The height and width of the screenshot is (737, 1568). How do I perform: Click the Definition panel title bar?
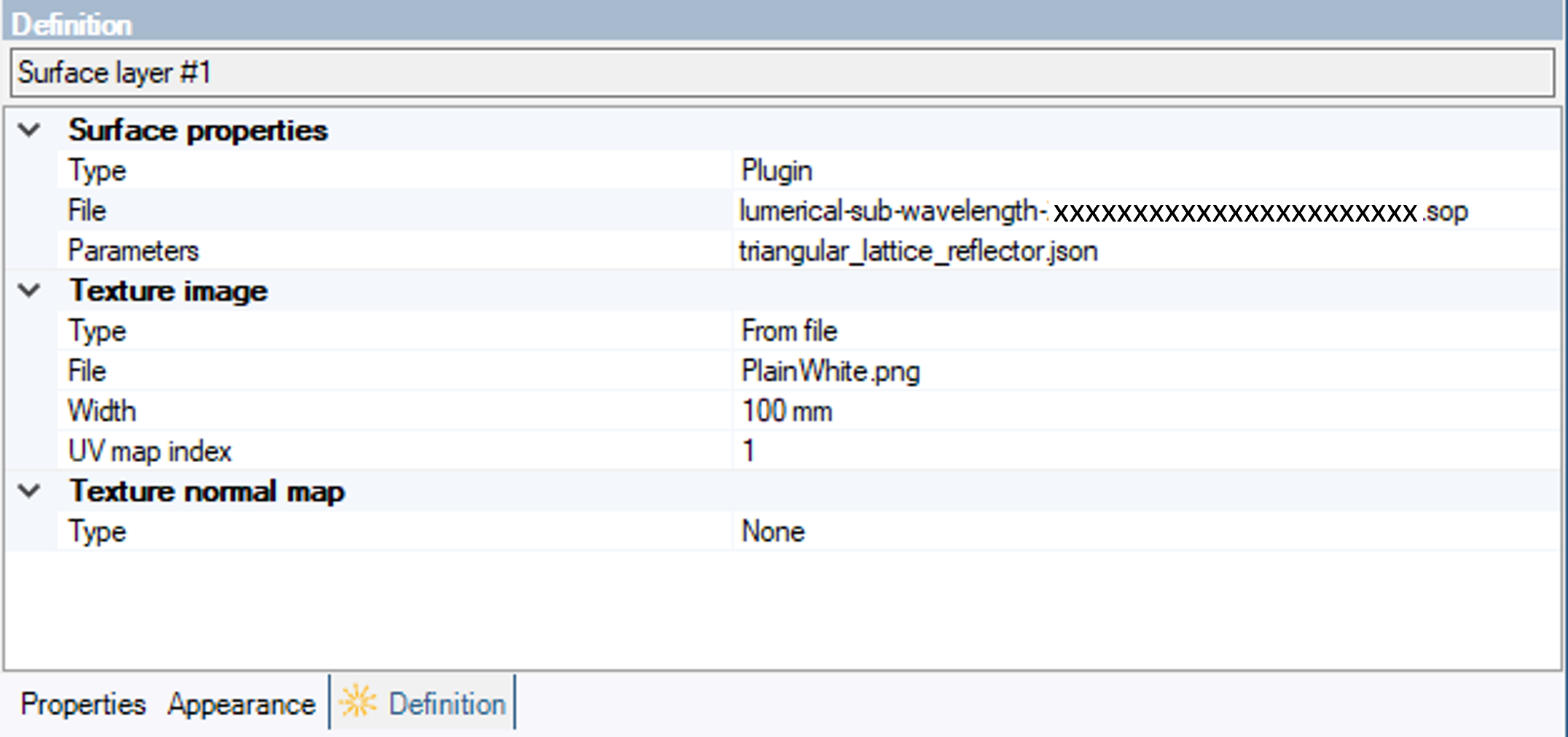784,22
